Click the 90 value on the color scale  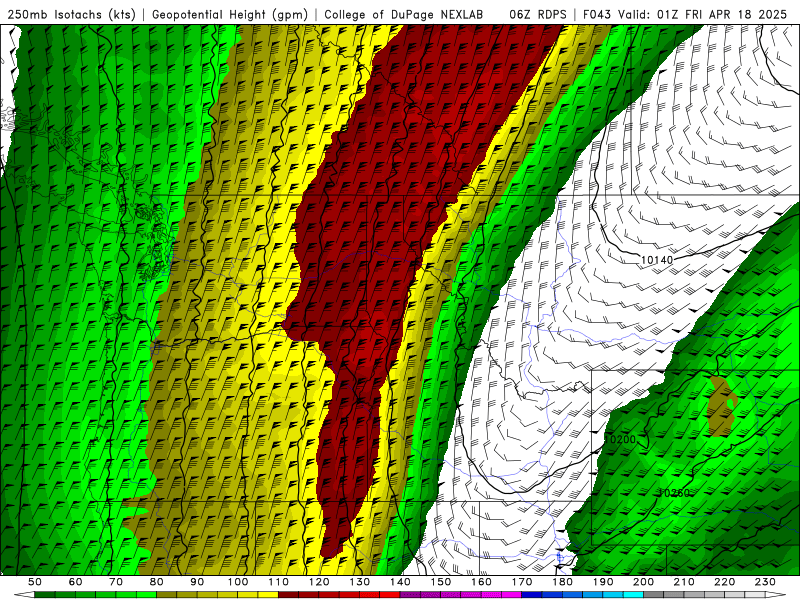tap(197, 582)
